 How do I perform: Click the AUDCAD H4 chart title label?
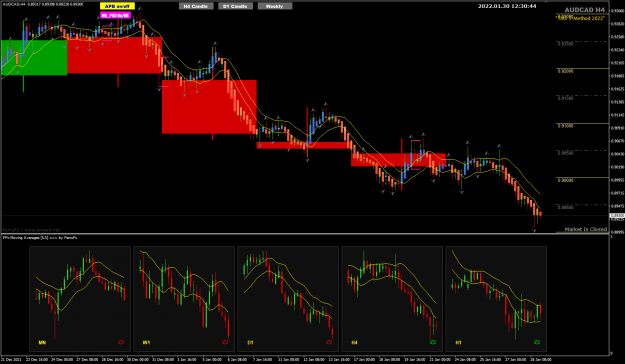point(584,10)
